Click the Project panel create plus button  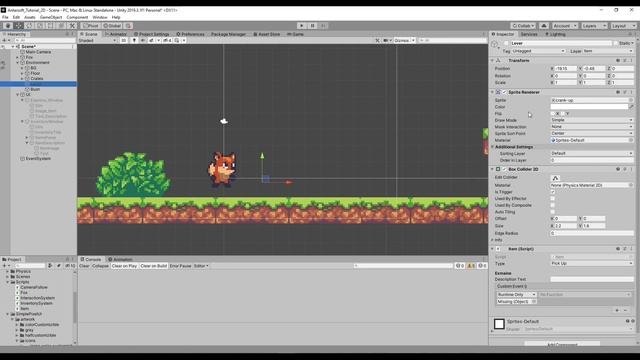point(4,266)
